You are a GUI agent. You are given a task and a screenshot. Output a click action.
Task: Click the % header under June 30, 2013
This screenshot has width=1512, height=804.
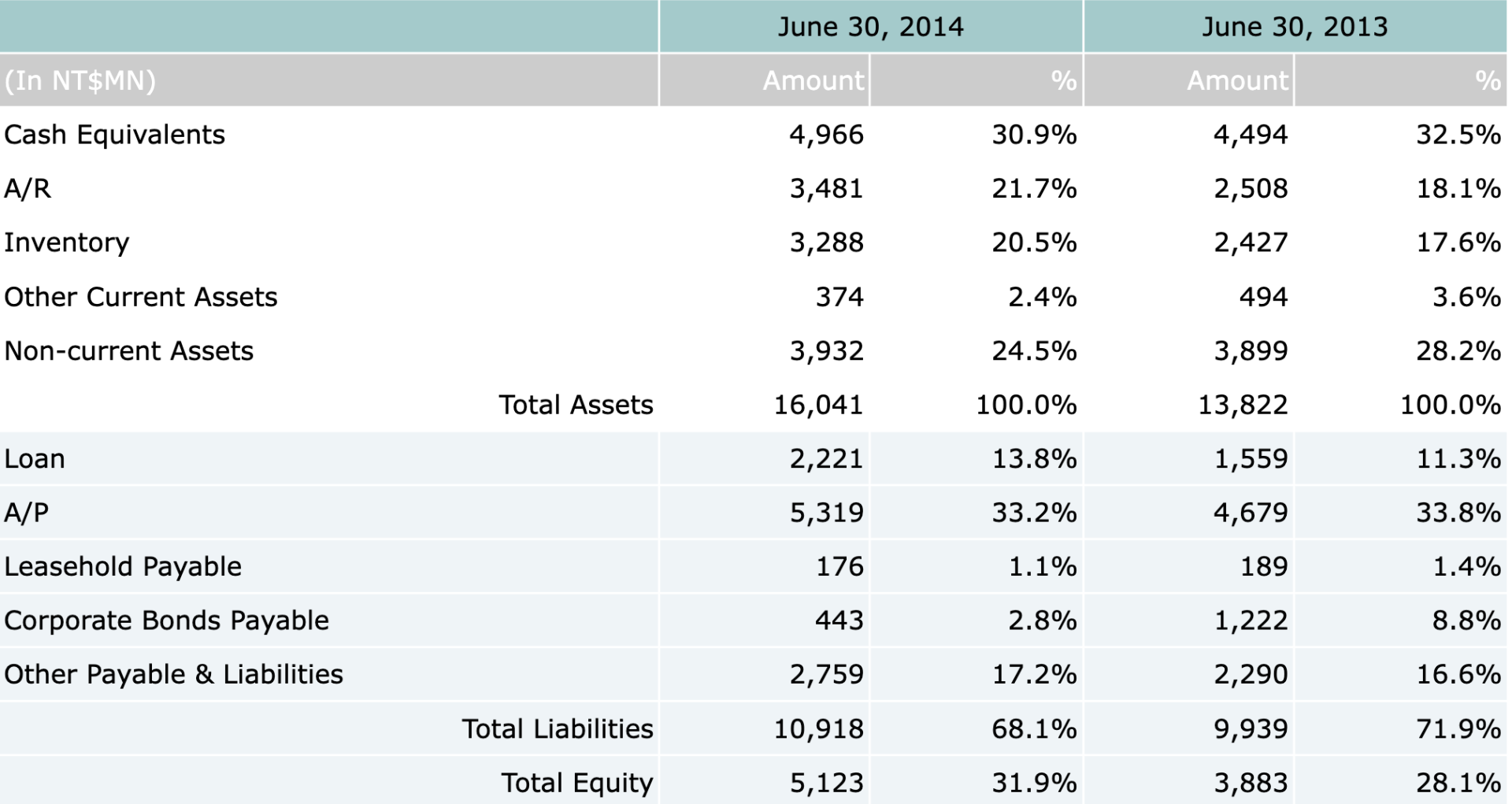tap(1487, 80)
